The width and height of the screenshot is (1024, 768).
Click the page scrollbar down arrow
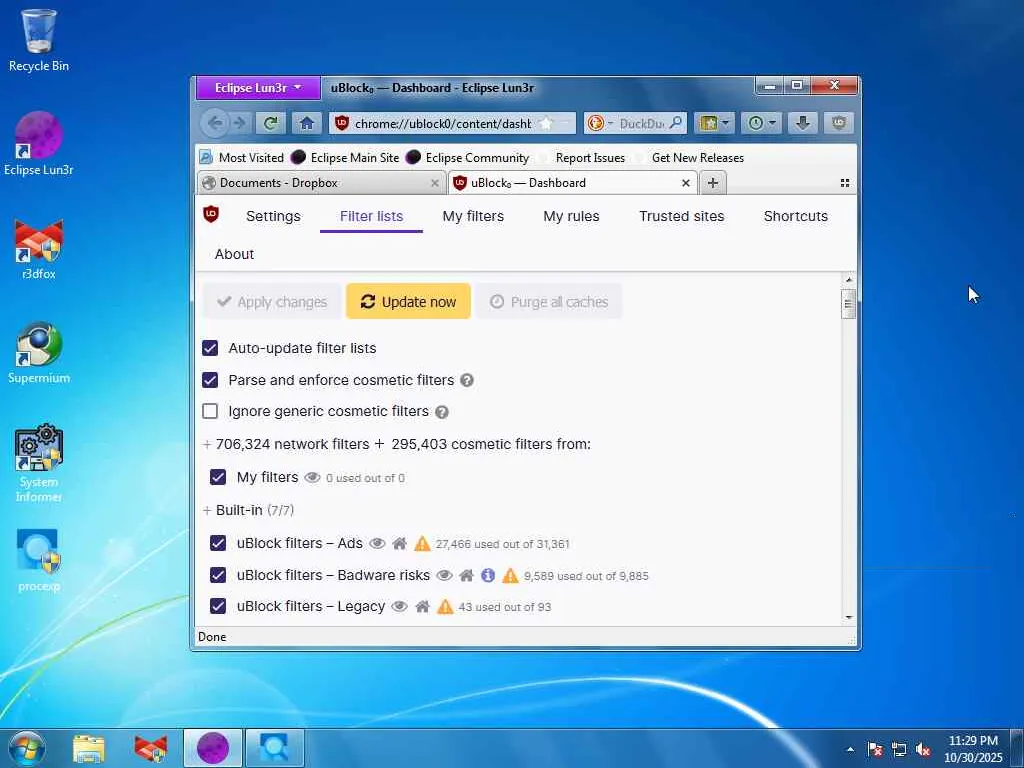click(x=849, y=617)
